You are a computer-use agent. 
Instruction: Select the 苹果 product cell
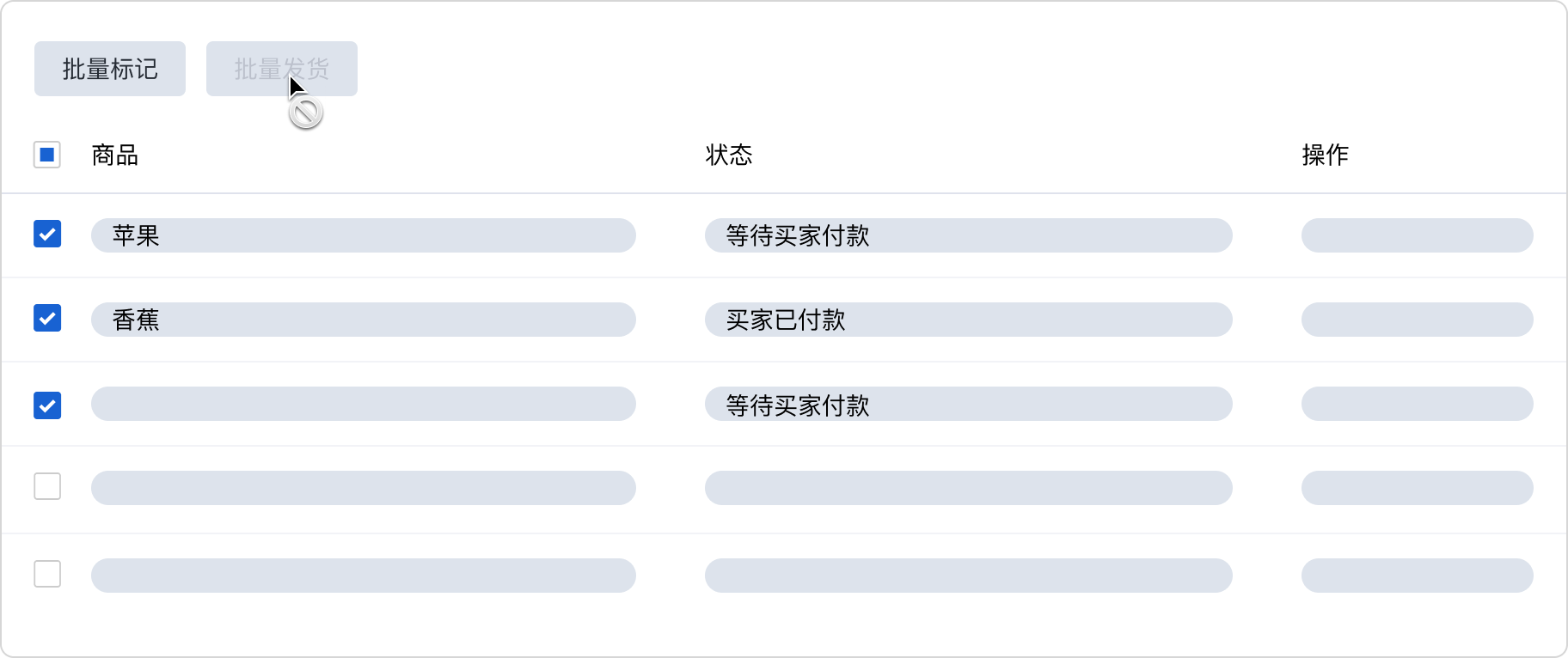363,235
